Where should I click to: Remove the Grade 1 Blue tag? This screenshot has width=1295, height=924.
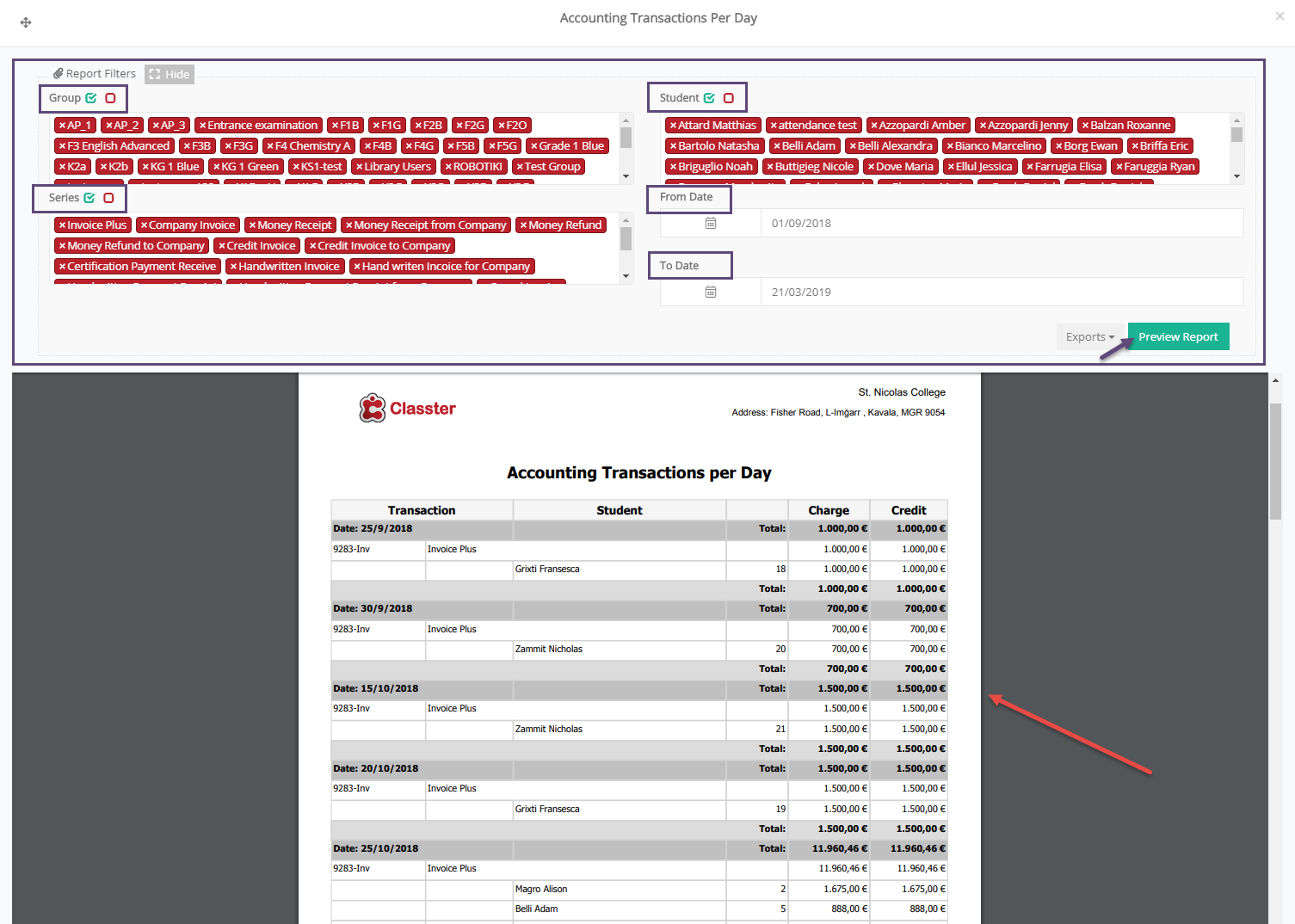click(534, 146)
